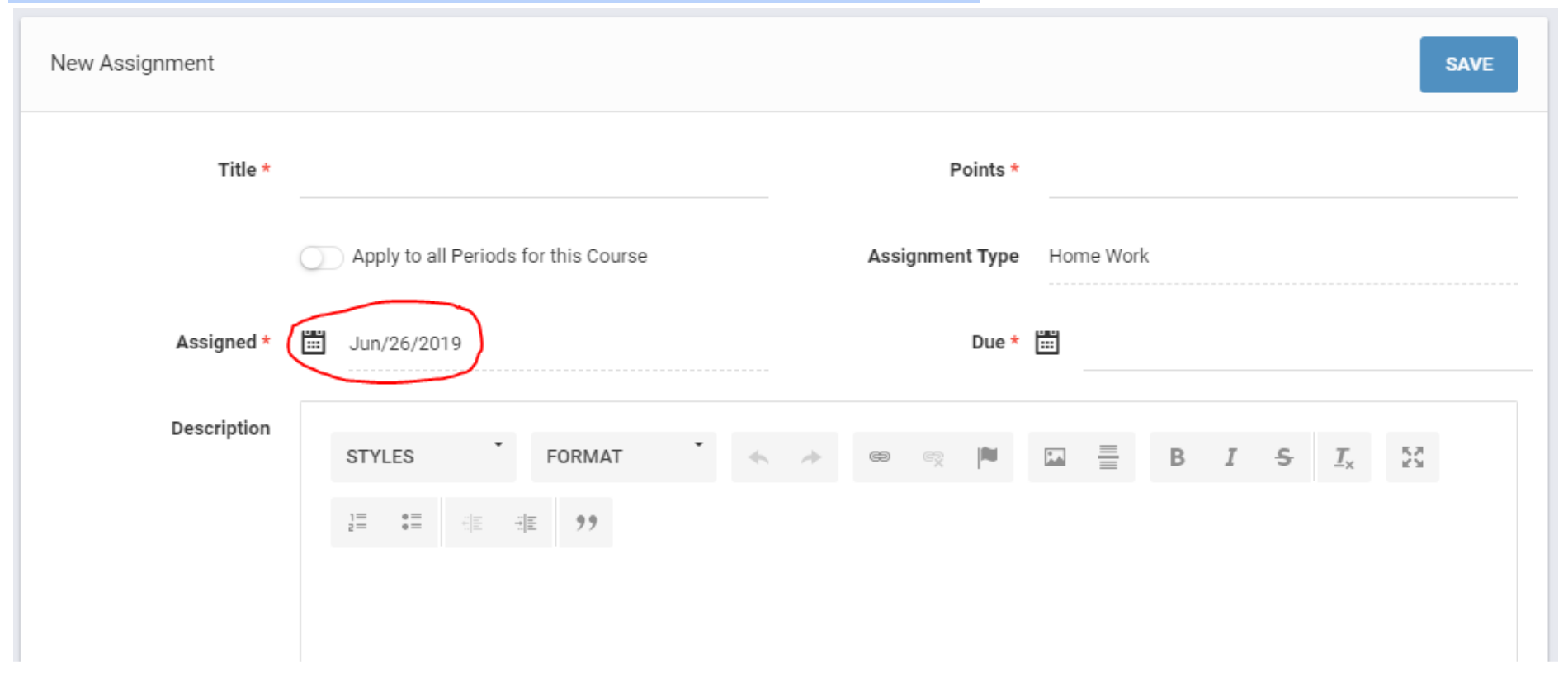This screenshot has height=677, width=1568.
Task: Insert a link using the link icon
Action: [x=880, y=457]
